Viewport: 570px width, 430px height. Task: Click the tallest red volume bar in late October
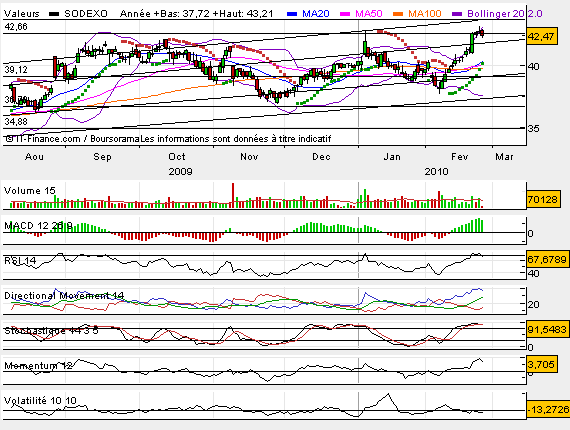point(233,195)
